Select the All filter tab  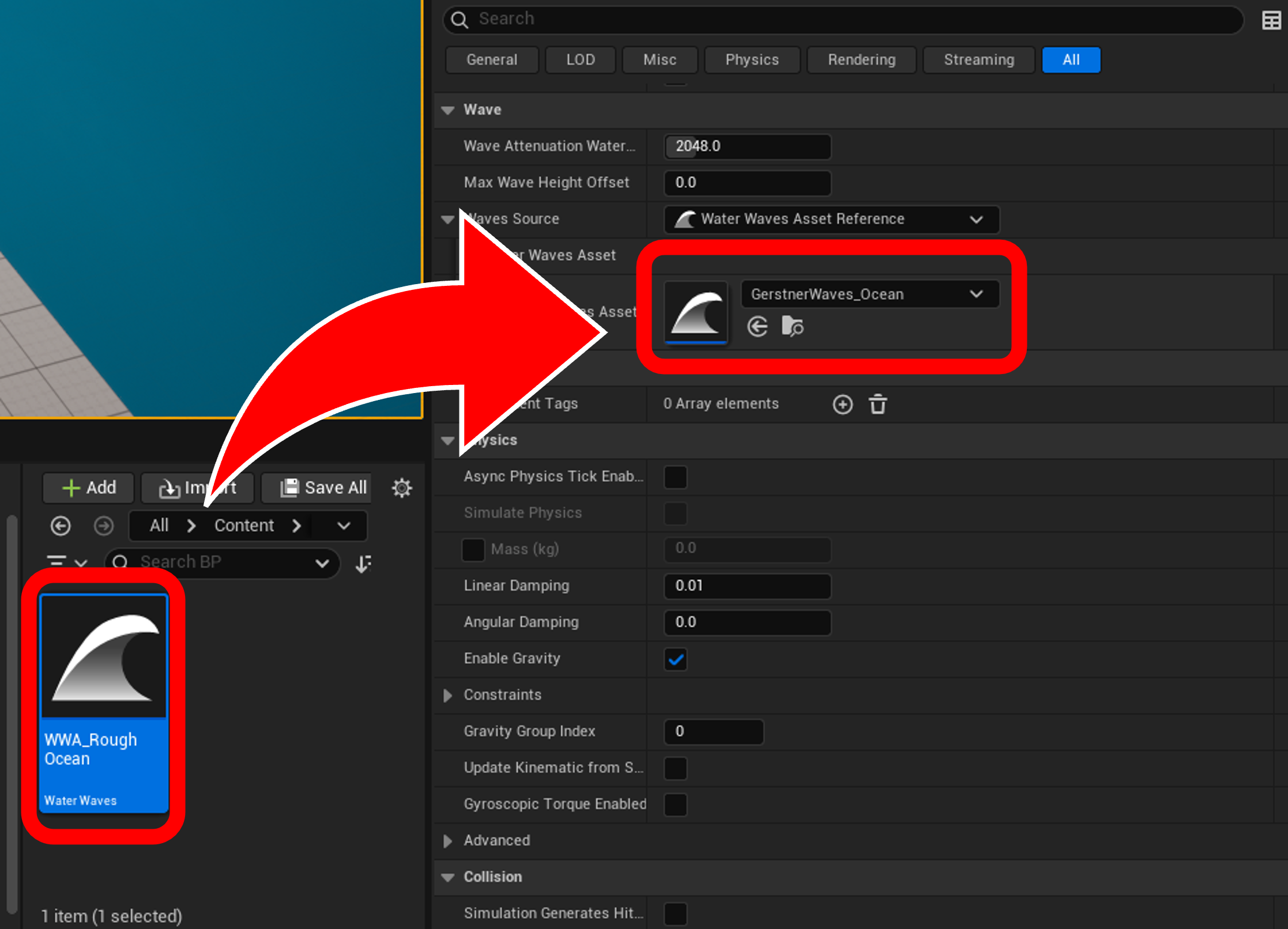(x=1071, y=60)
